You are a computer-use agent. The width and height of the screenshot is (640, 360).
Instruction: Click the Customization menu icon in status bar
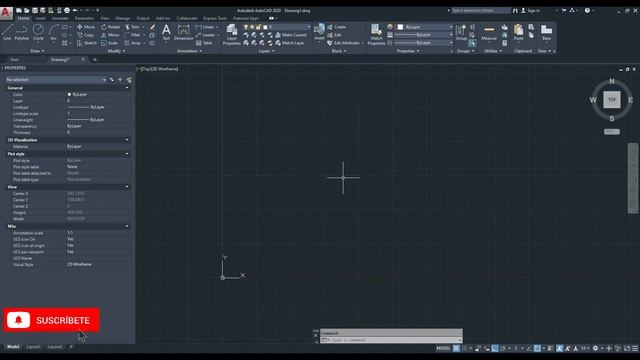click(x=635, y=348)
